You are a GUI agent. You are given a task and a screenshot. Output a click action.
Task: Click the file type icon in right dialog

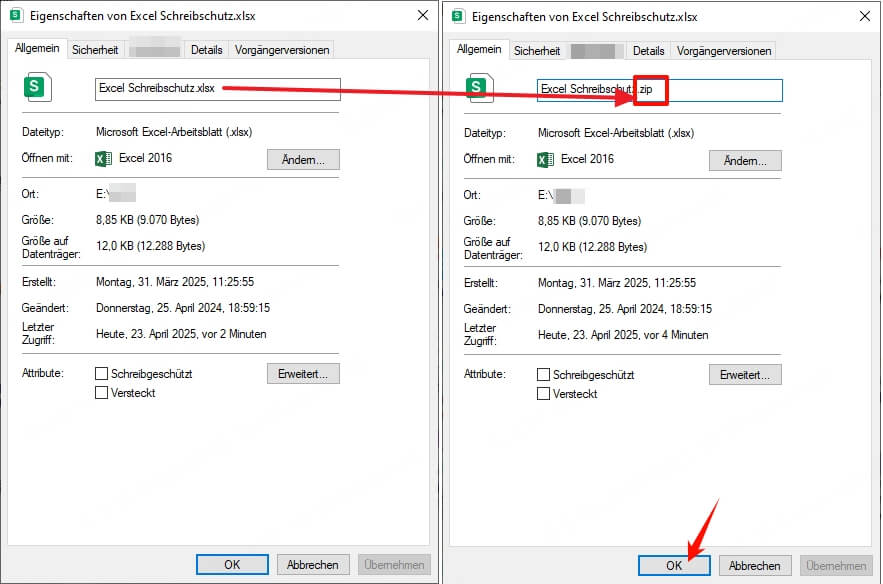[x=479, y=88]
